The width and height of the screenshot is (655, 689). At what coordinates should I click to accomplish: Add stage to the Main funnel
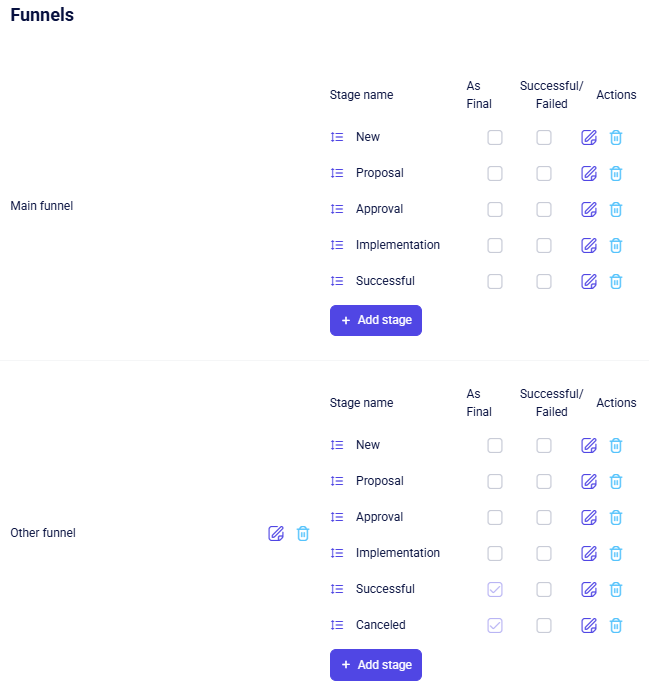pyautogui.click(x=376, y=321)
